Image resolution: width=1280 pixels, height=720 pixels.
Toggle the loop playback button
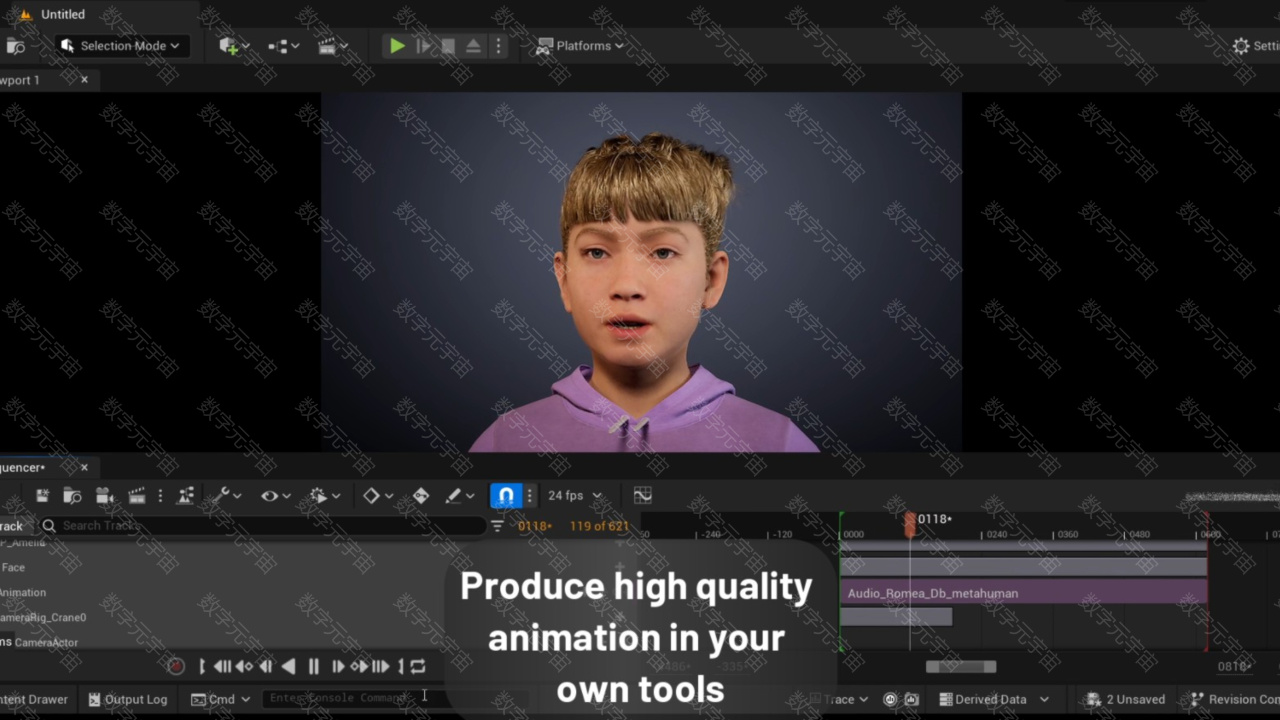click(x=418, y=666)
